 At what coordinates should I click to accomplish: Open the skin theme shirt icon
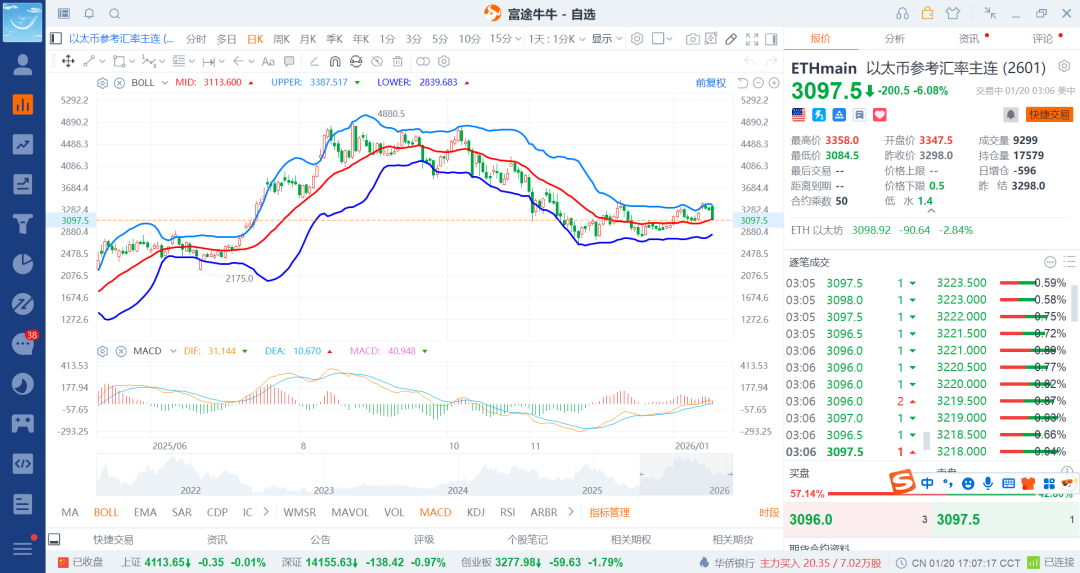click(953, 13)
